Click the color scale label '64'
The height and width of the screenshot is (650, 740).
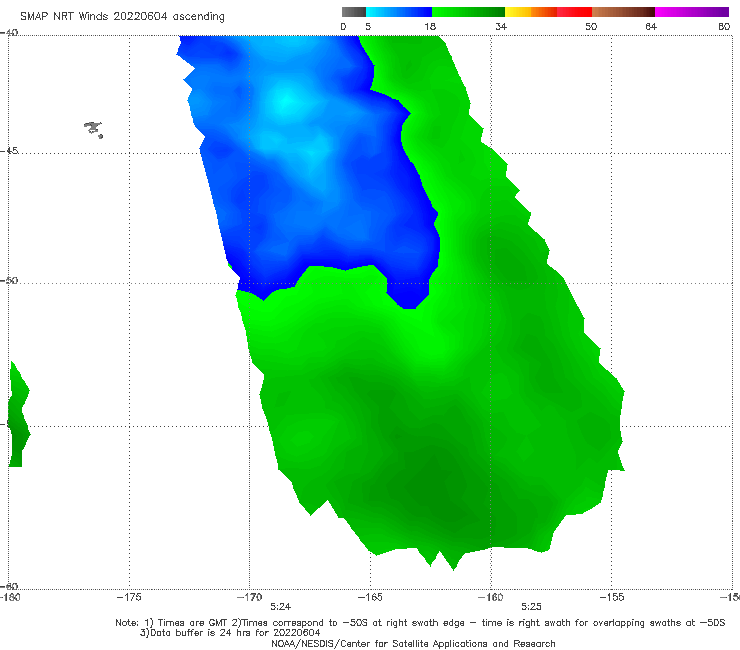(651, 26)
